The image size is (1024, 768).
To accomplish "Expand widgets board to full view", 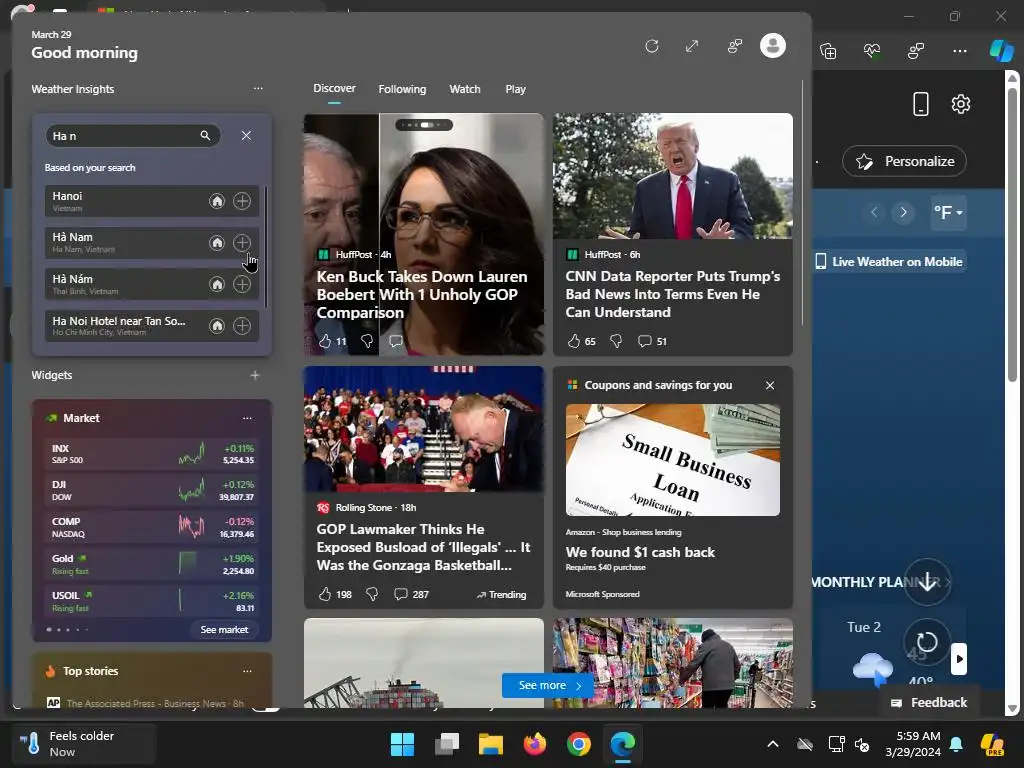I will [x=692, y=46].
